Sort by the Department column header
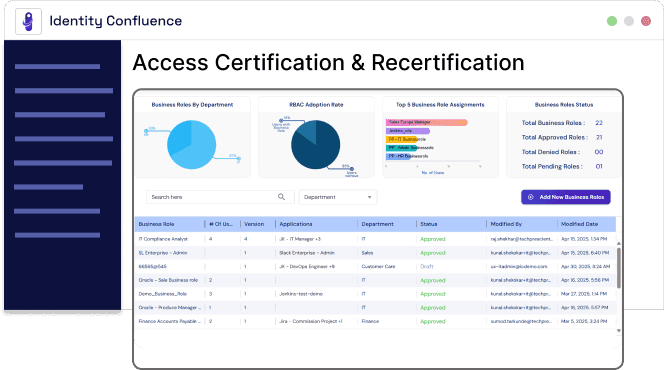This screenshot has width=664, height=370. click(x=377, y=224)
